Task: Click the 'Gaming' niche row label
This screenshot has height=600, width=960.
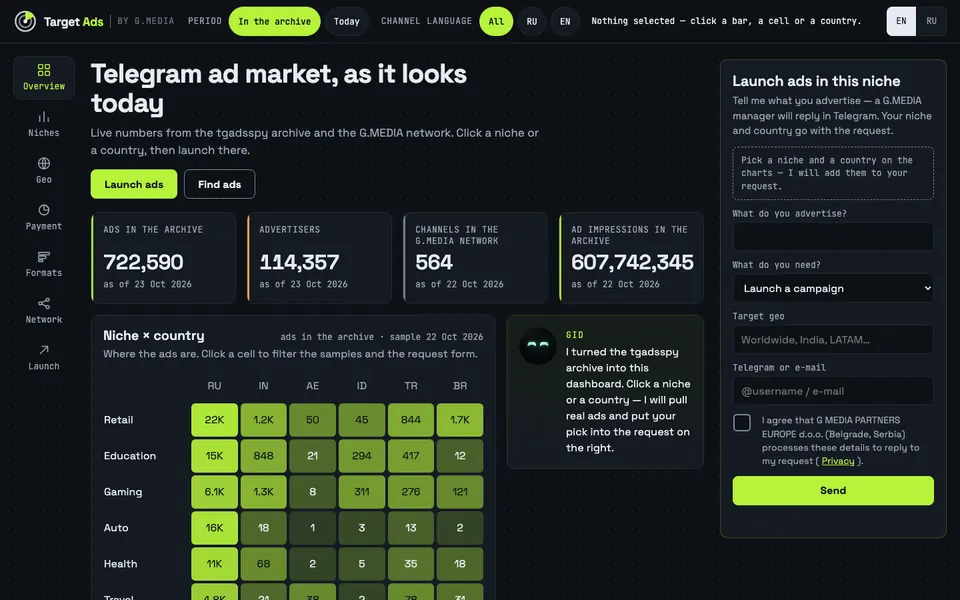Action: click(x=123, y=492)
